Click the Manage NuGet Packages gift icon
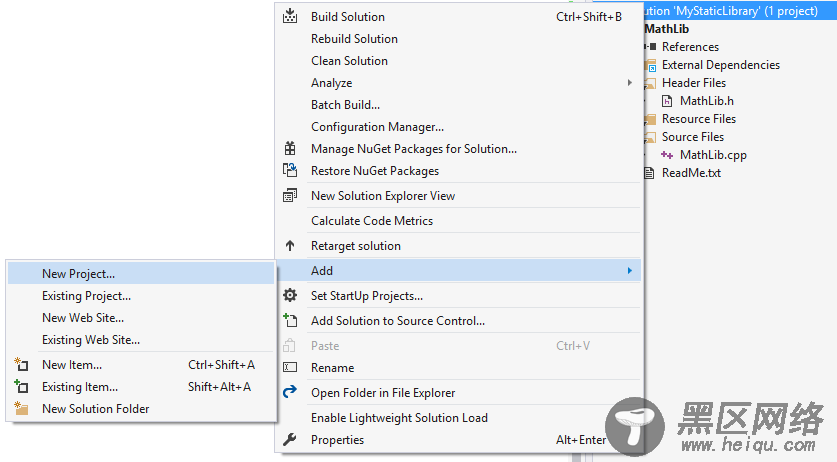Viewport: 837px width, 462px height. [290, 148]
